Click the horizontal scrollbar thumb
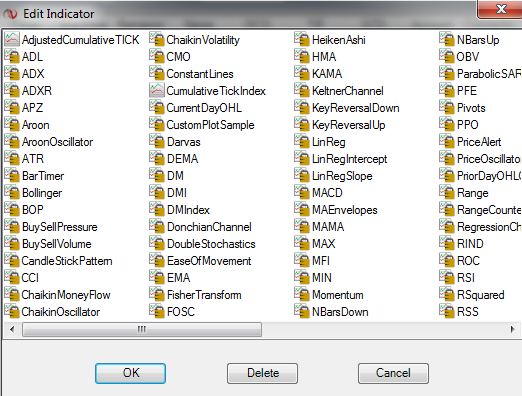 pyautogui.click(x=142, y=329)
